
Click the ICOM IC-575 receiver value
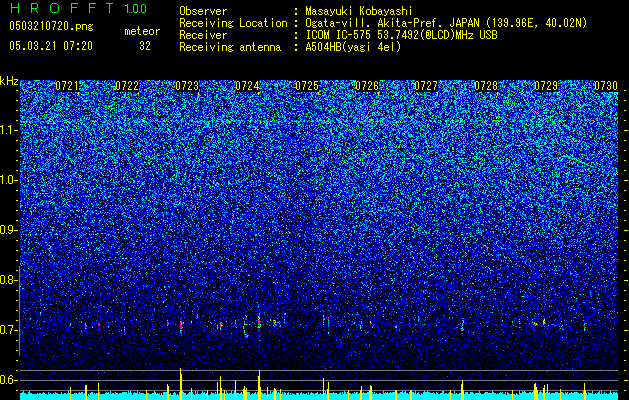coord(401,35)
